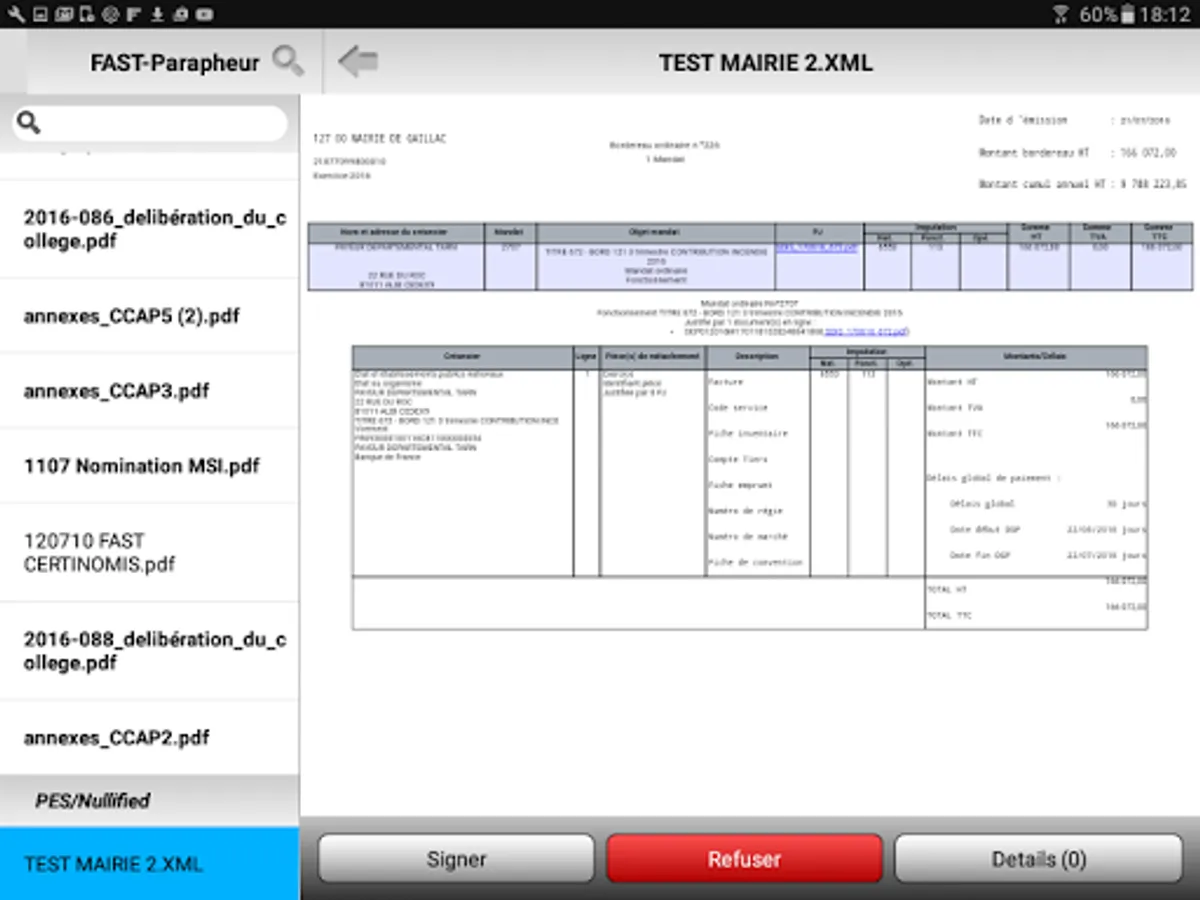Tap the 18:12 clock
This screenshot has width=1200, height=900.
point(1165,14)
